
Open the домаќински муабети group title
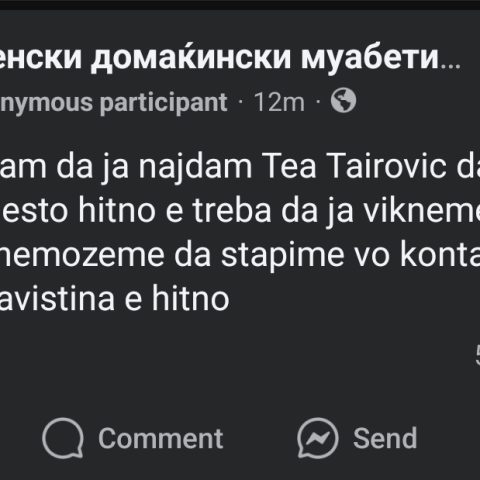click(x=230, y=57)
